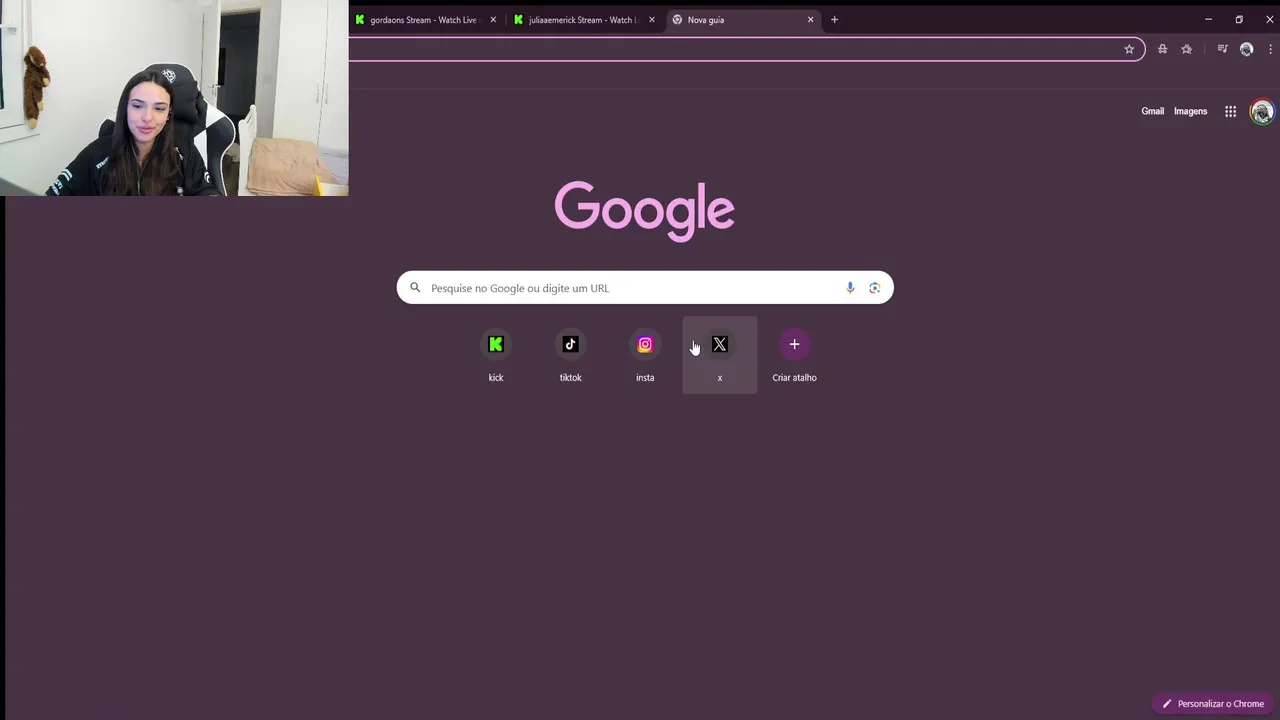This screenshot has height=720, width=1280.
Task: Open a new tab with plus button
Action: click(x=834, y=20)
